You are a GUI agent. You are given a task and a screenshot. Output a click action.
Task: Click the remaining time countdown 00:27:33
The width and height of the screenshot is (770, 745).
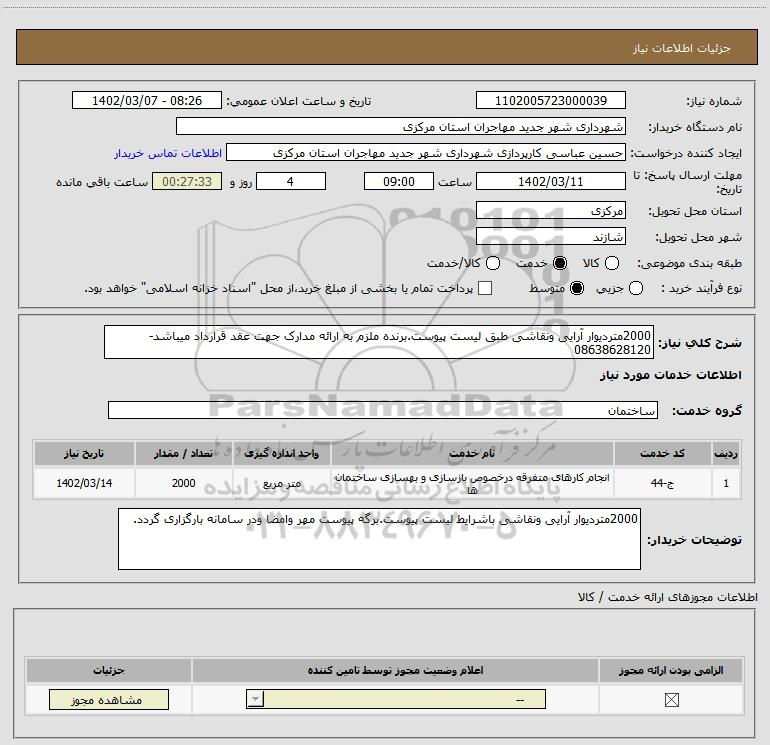point(187,181)
